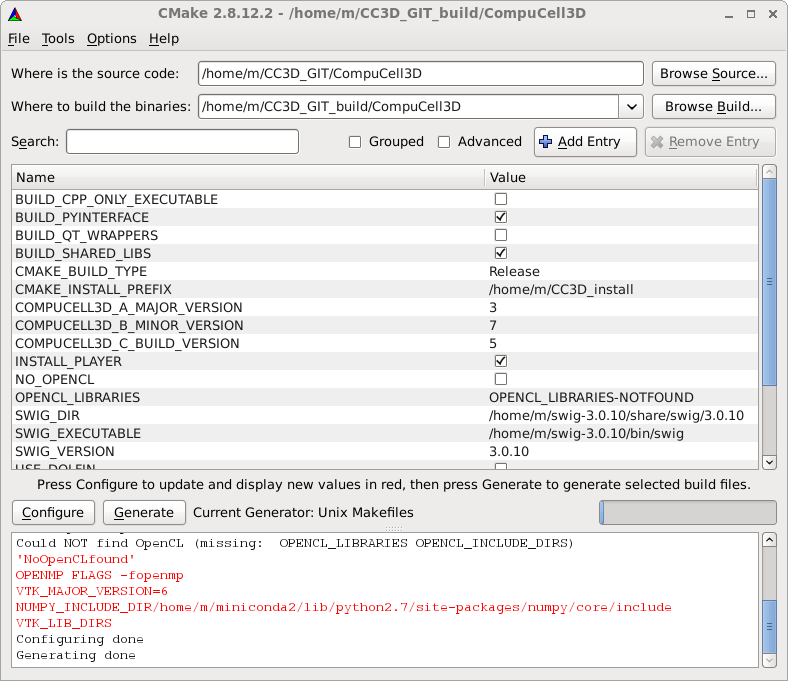This screenshot has width=788, height=681.
Task: Click the plus icon on Add Entry
Action: click(545, 142)
